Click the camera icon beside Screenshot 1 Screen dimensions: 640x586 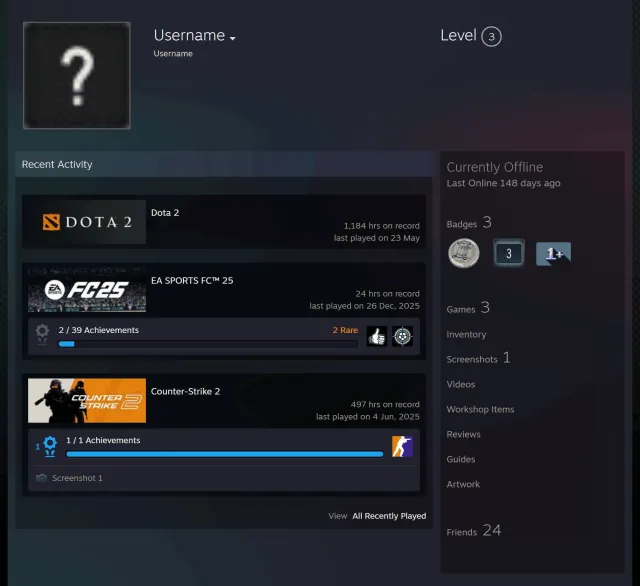click(x=41, y=478)
